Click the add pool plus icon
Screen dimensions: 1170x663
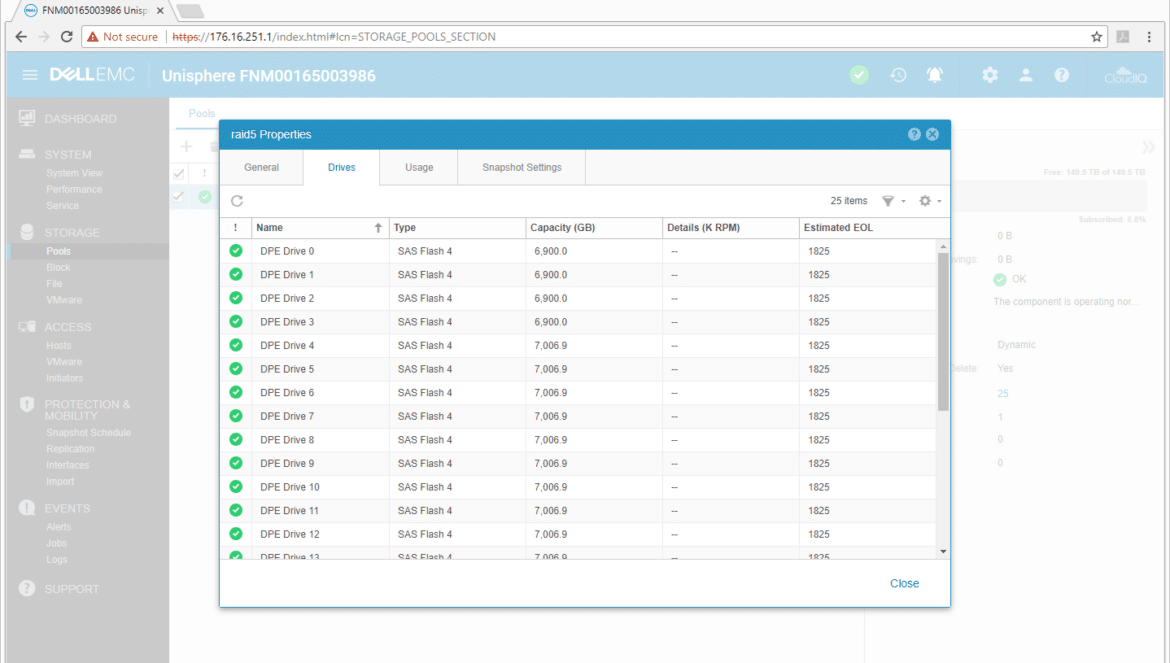point(187,146)
